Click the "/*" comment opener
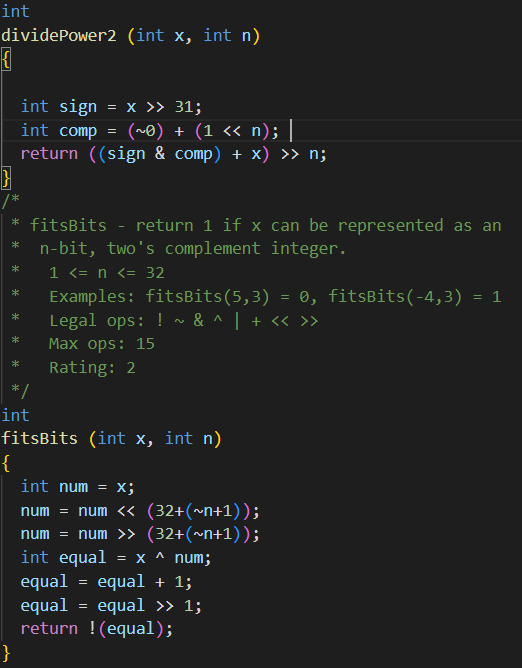Viewport: 522px width, 668px height. (x=11, y=200)
